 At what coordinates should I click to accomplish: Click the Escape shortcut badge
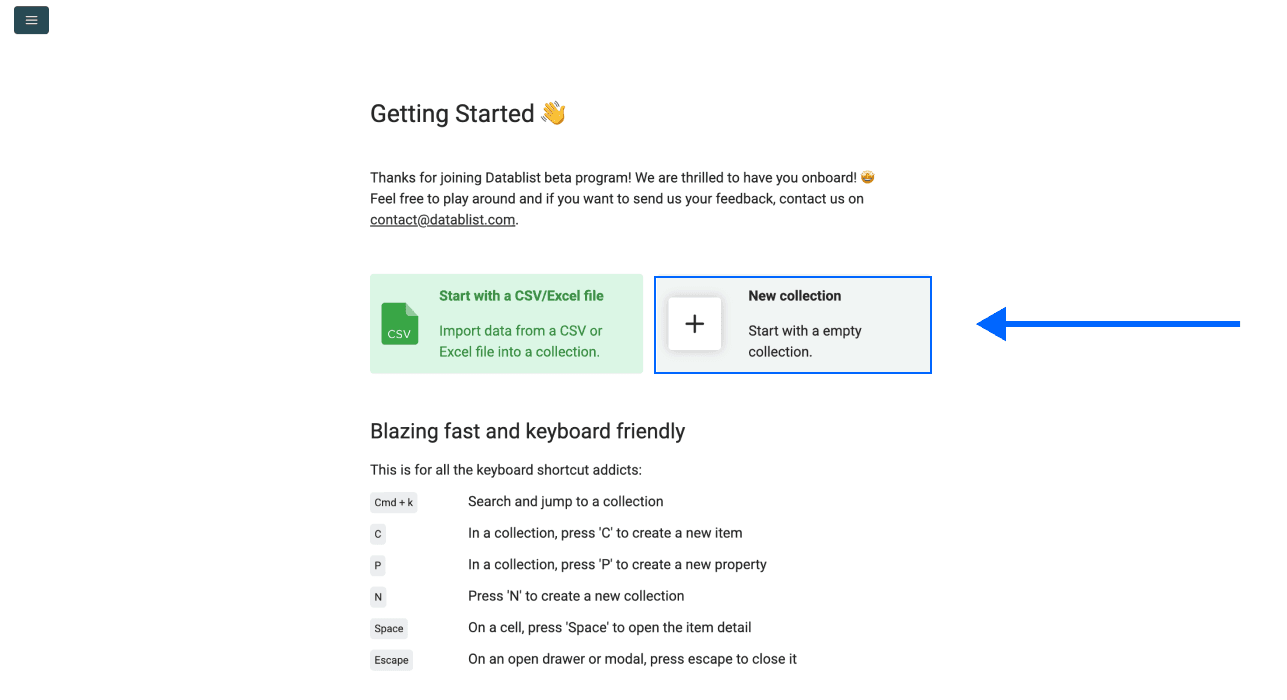point(391,660)
